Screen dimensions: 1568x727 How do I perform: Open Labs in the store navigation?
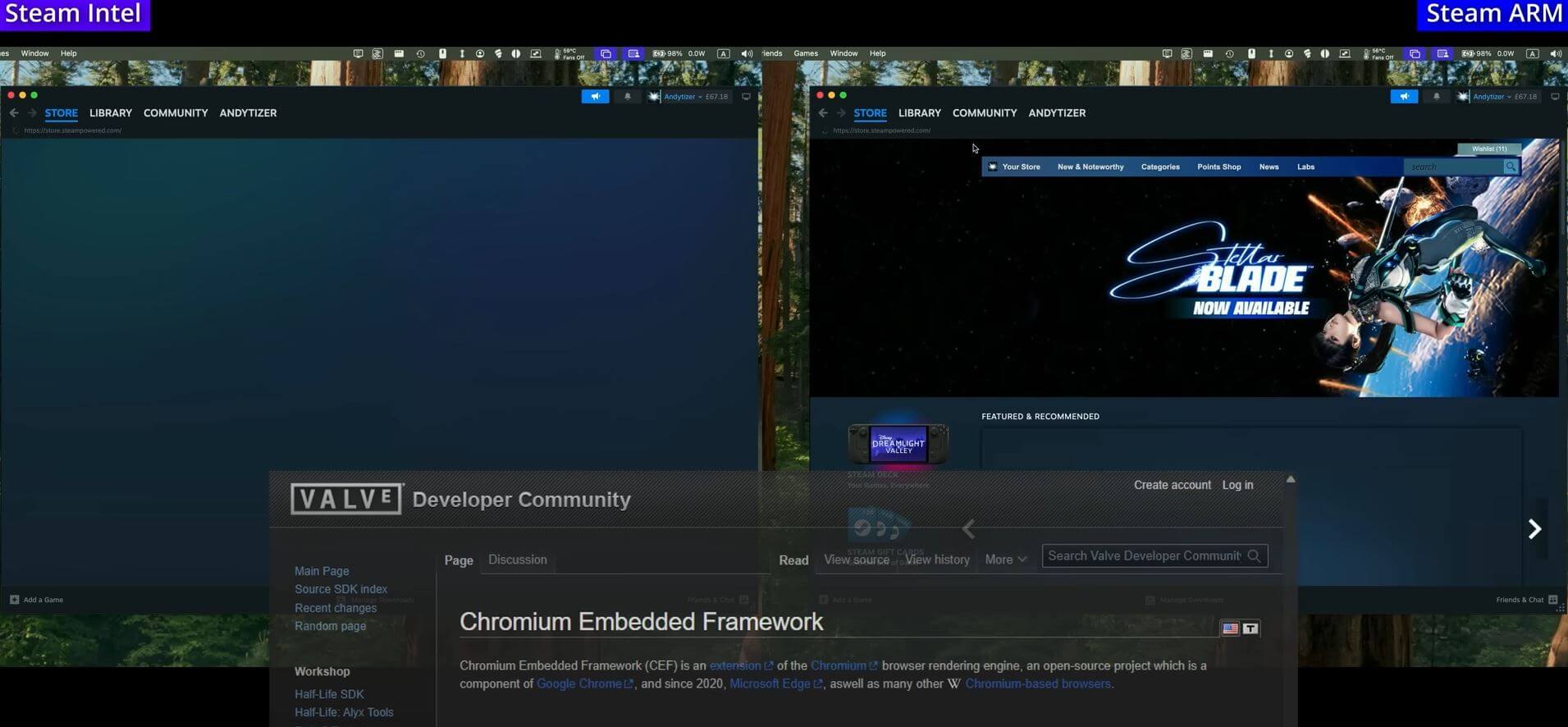tap(1305, 167)
